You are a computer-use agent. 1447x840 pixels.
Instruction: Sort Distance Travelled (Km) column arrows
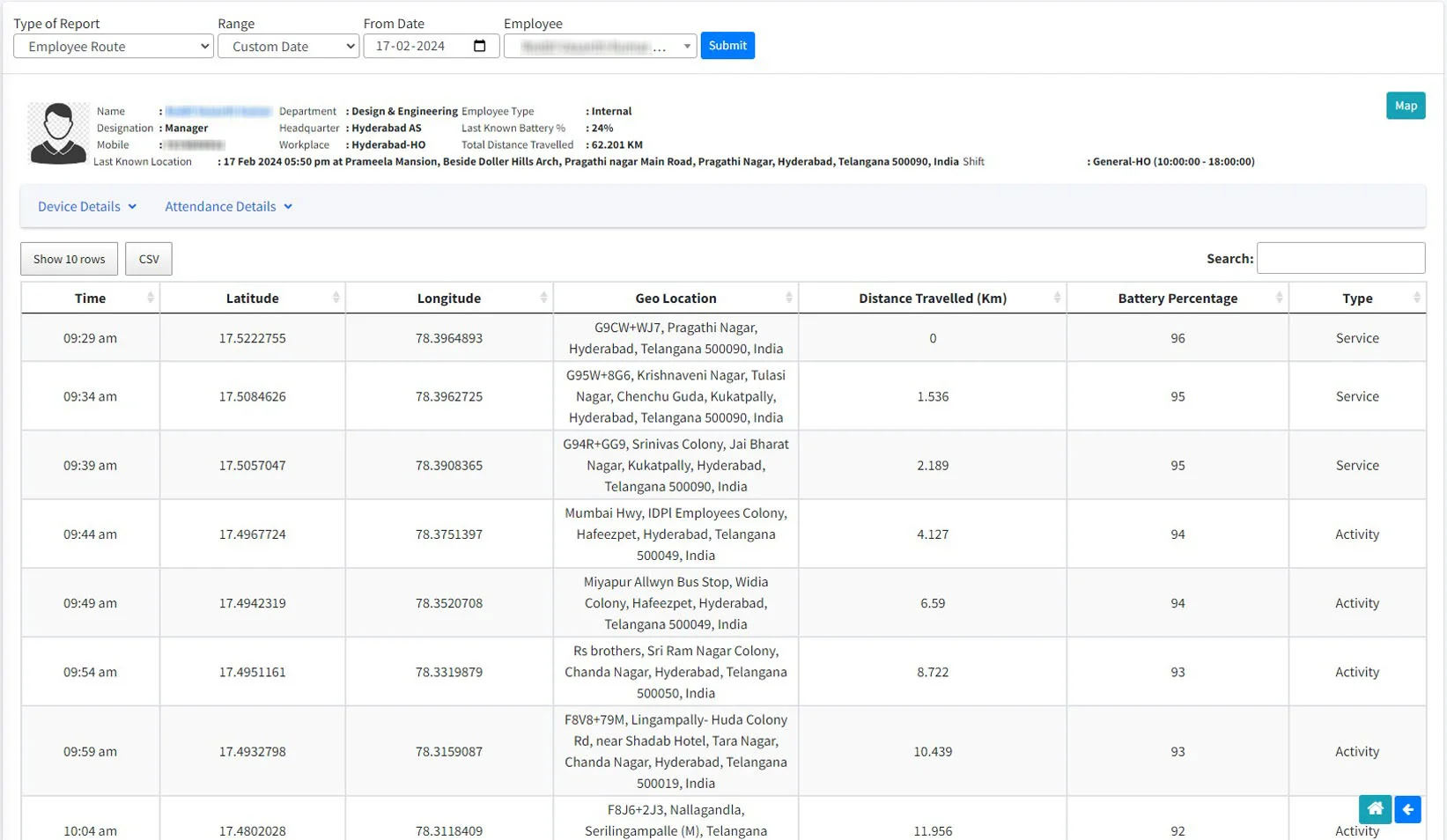[x=1059, y=298]
